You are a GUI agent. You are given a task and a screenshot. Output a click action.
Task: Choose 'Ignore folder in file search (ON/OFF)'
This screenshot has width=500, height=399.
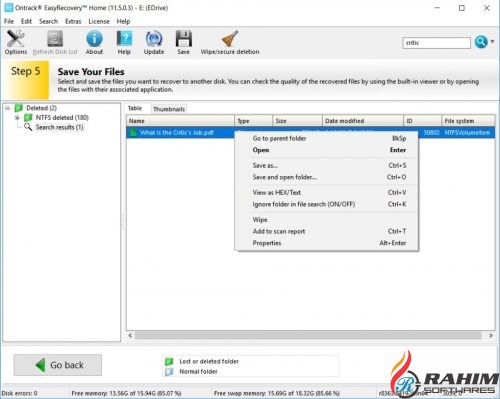point(327,204)
